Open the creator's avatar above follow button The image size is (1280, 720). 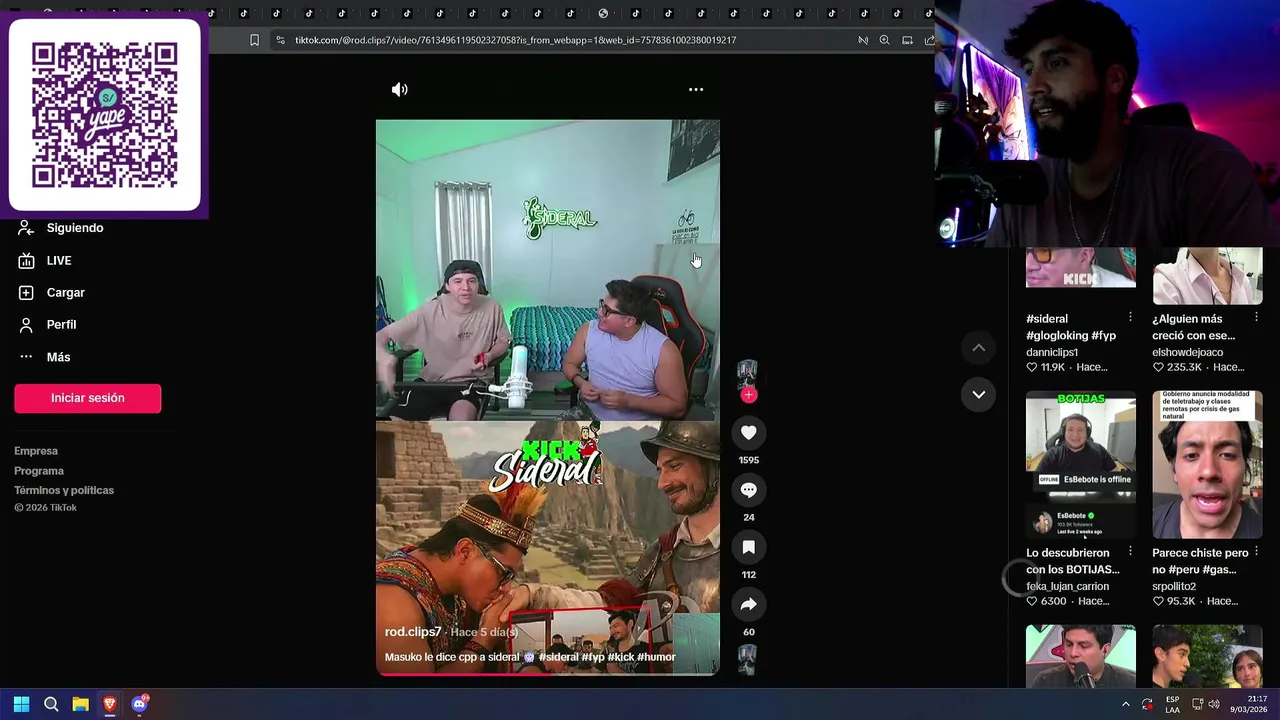pos(747,373)
